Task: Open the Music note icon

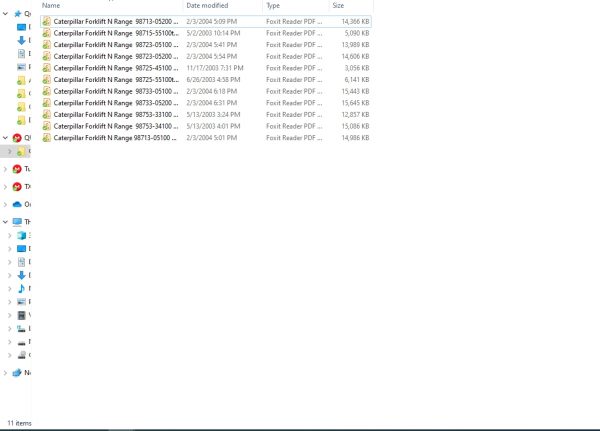Action: click(21, 289)
